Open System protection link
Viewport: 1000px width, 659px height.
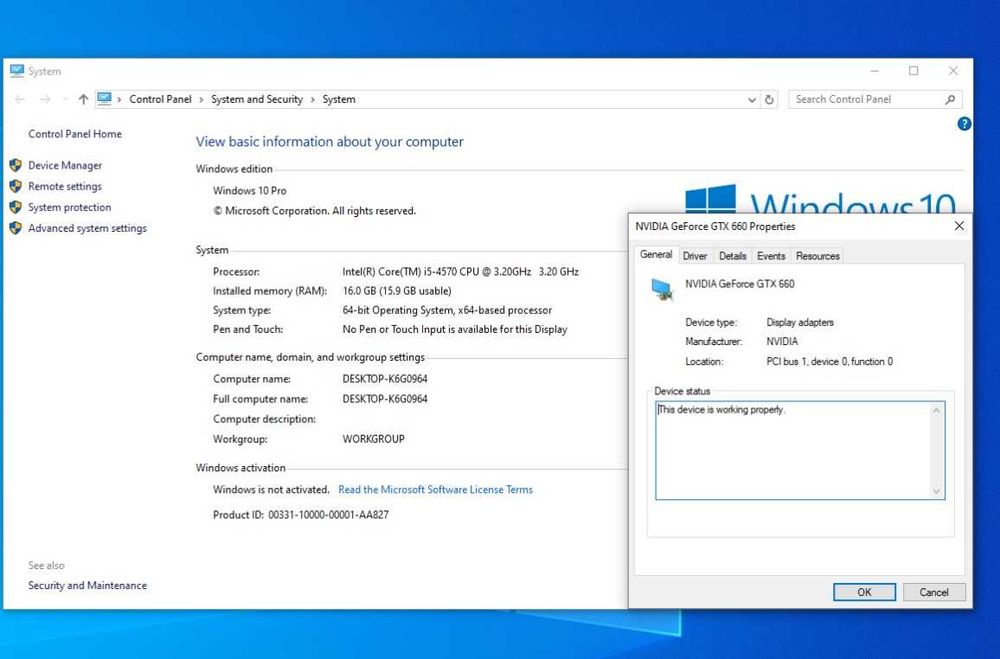[70, 207]
